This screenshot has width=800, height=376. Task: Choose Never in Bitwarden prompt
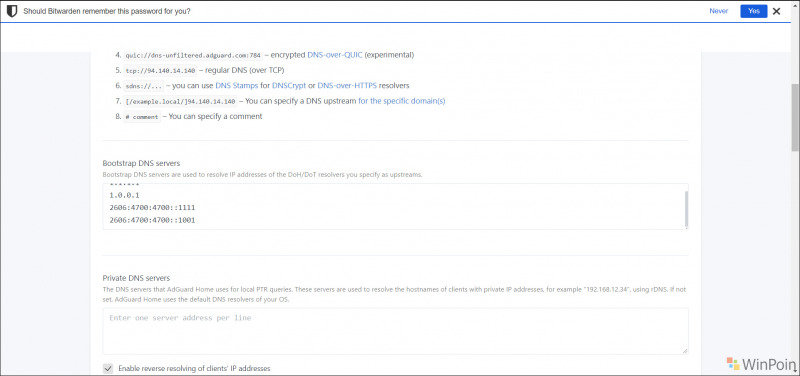coord(718,11)
